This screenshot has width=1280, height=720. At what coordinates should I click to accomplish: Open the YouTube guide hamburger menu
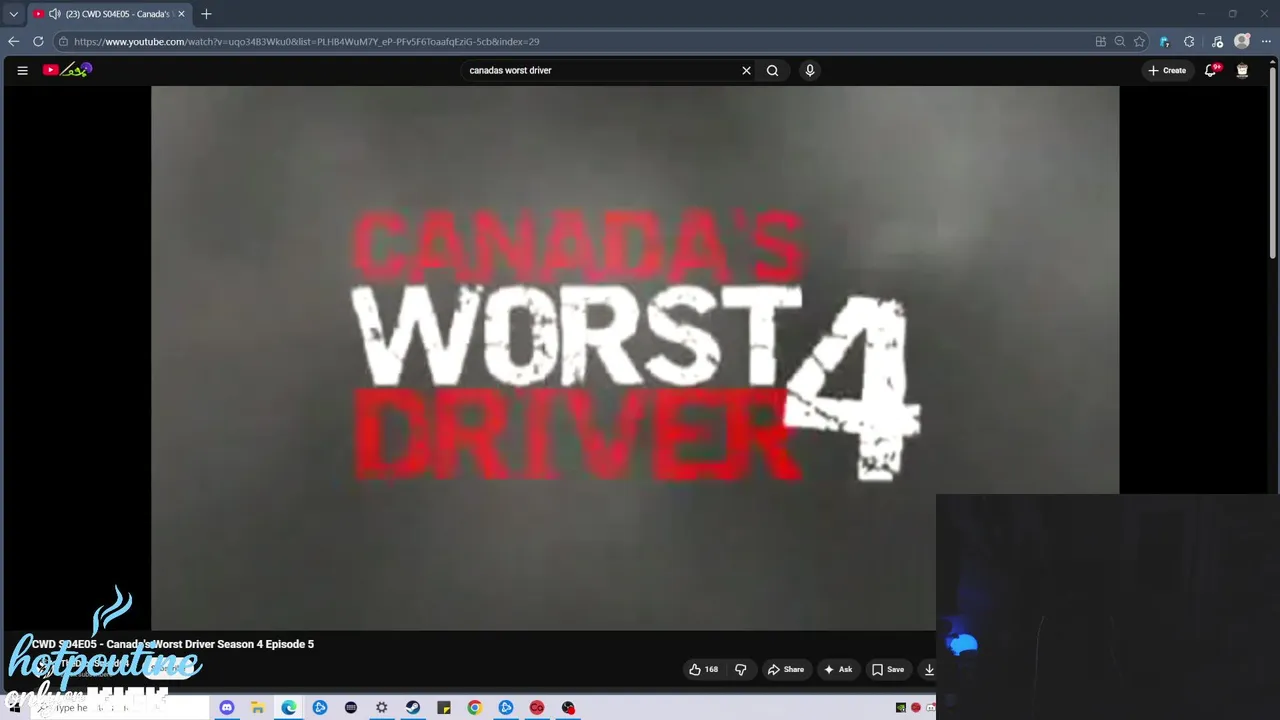[x=22, y=70]
